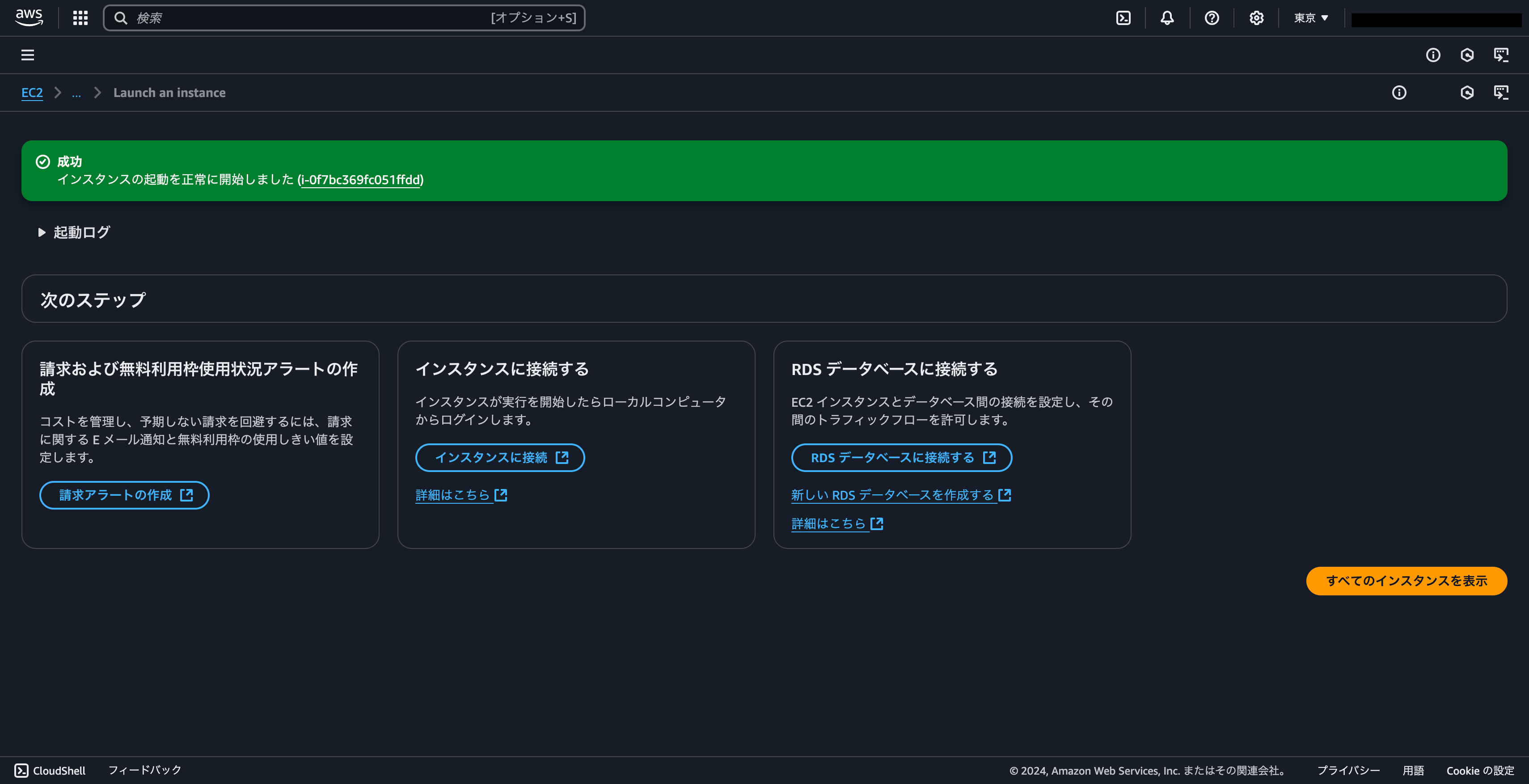The width and height of the screenshot is (1529, 784).
Task: Click the 請求アラートの作成 button
Action: pyautogui.click(x=124, y=495)
